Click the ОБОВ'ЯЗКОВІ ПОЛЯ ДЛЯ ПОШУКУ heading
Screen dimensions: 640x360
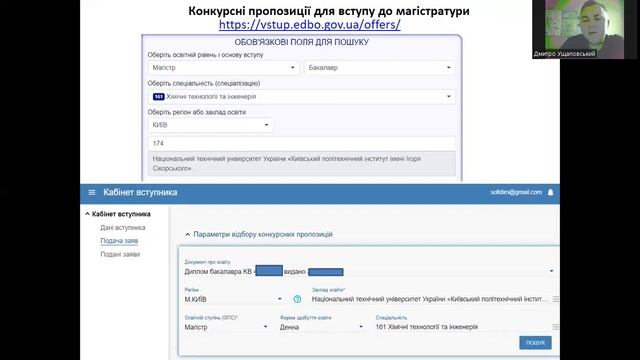tap(302, 42)
